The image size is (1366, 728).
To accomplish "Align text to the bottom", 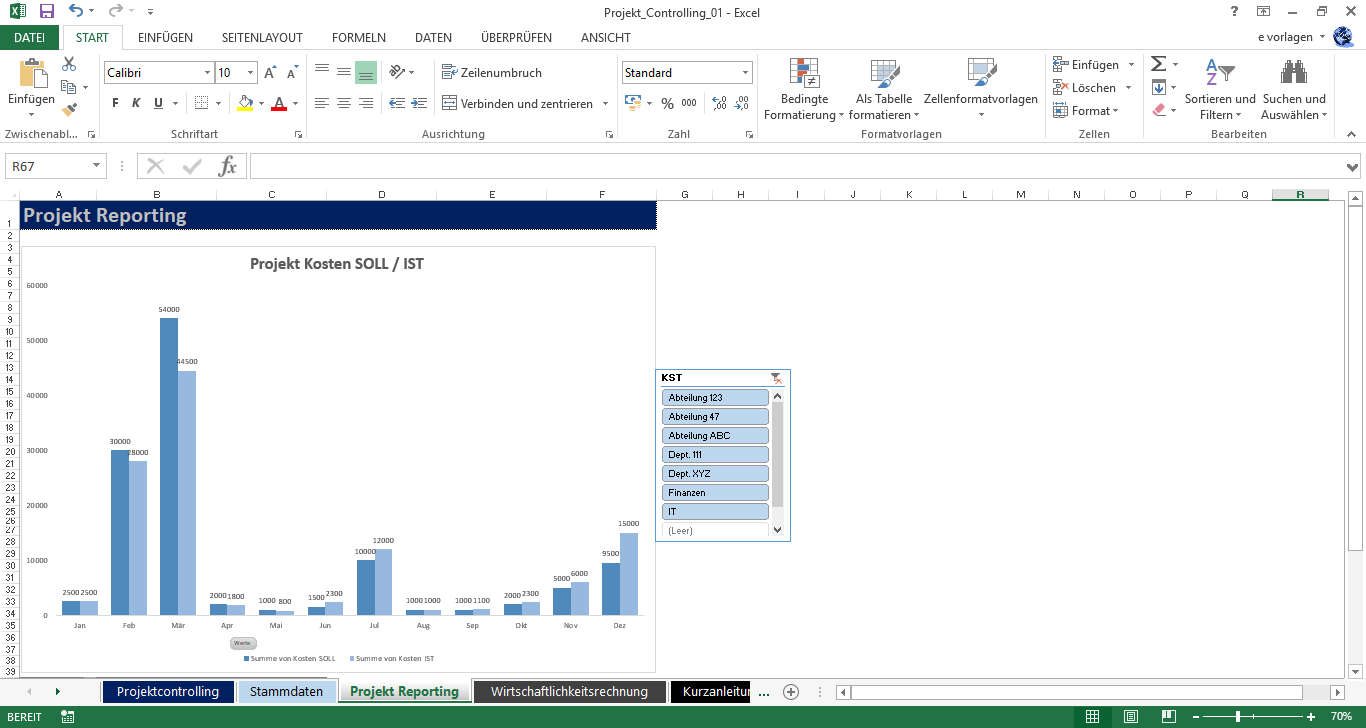I will pos(366,72).
